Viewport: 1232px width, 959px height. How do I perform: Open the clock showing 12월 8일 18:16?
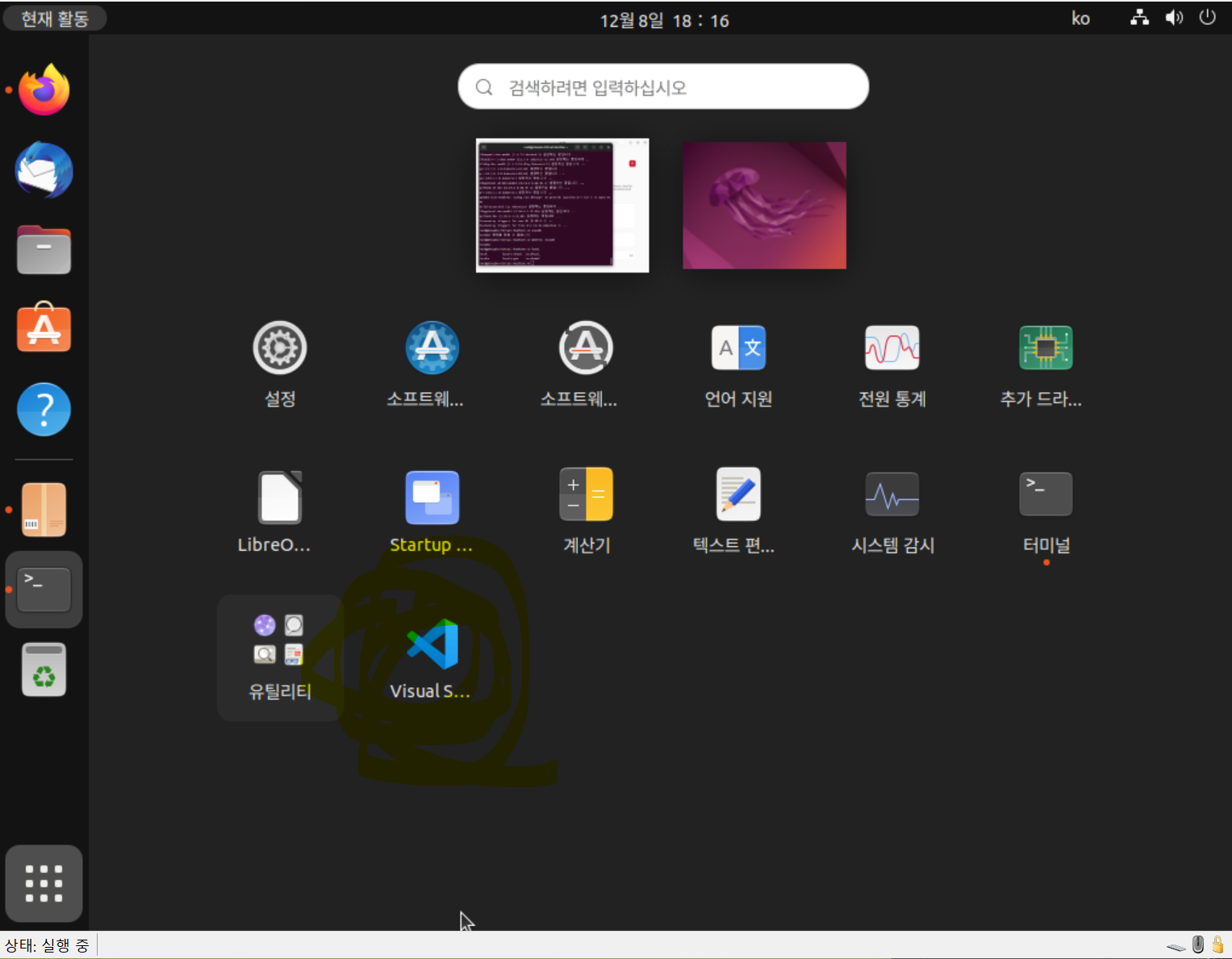coord(664,20)
